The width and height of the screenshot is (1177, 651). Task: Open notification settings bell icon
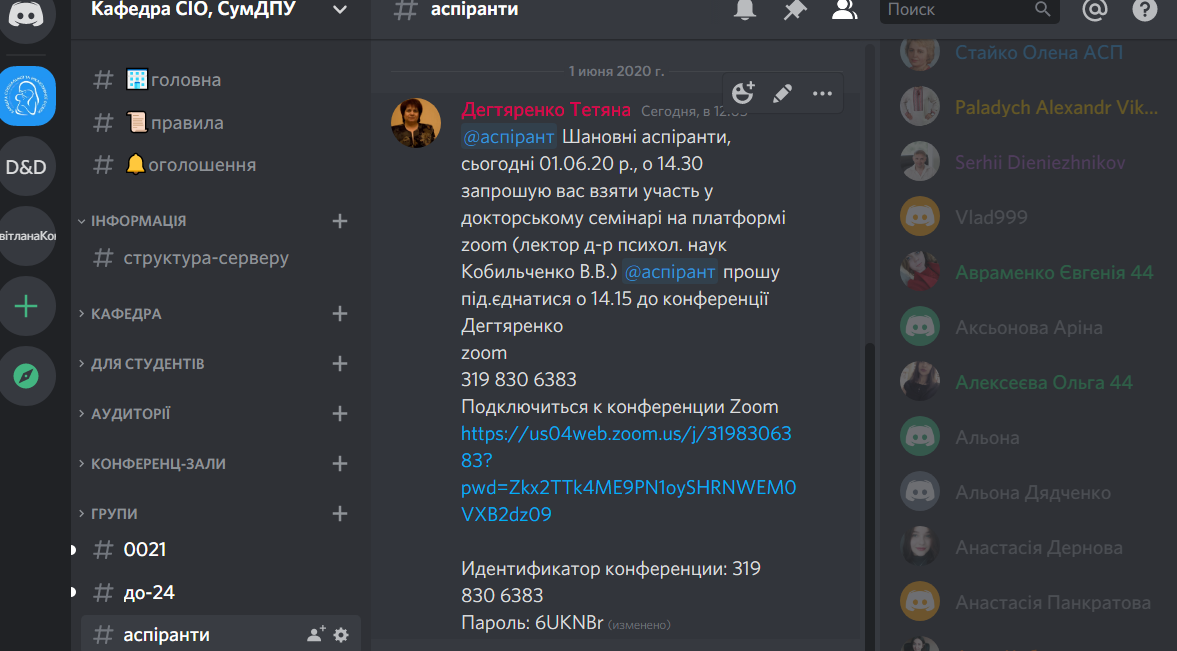pos(745,9)
